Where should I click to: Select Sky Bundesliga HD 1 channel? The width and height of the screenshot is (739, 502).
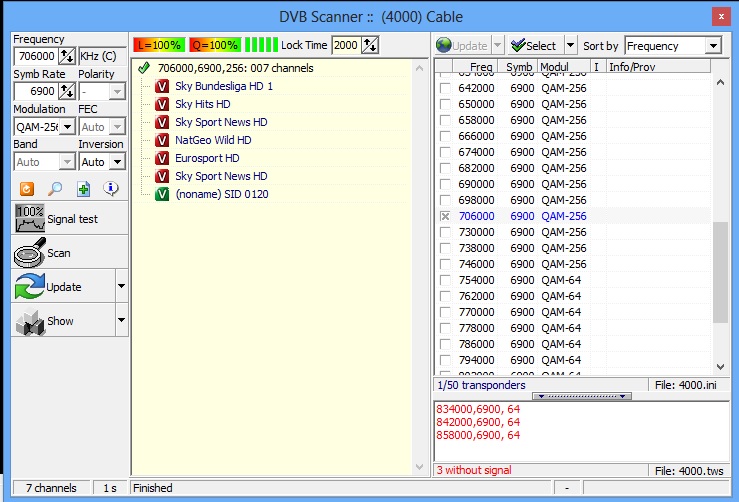click(224, 86)
